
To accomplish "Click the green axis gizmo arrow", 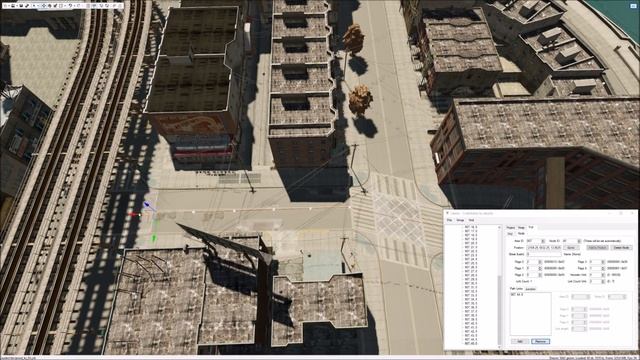I will (154, 238).
